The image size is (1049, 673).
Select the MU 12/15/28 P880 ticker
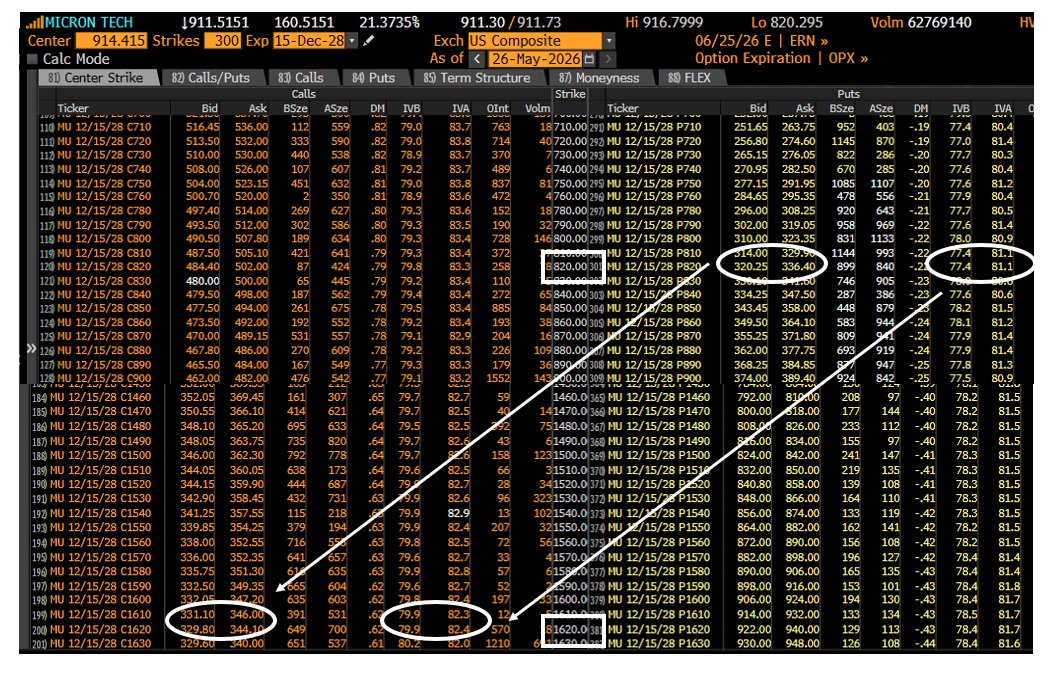pyautogui.click(x=654, y=350)
